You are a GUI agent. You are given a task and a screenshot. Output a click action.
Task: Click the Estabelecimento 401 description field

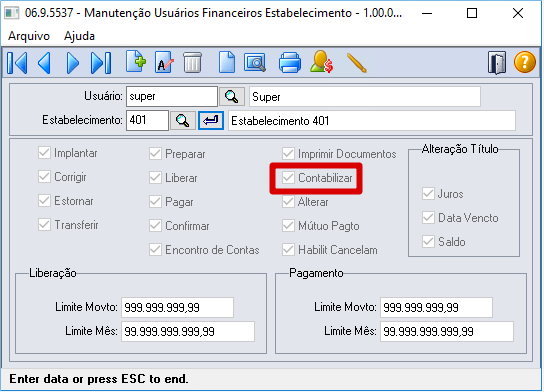372,121
